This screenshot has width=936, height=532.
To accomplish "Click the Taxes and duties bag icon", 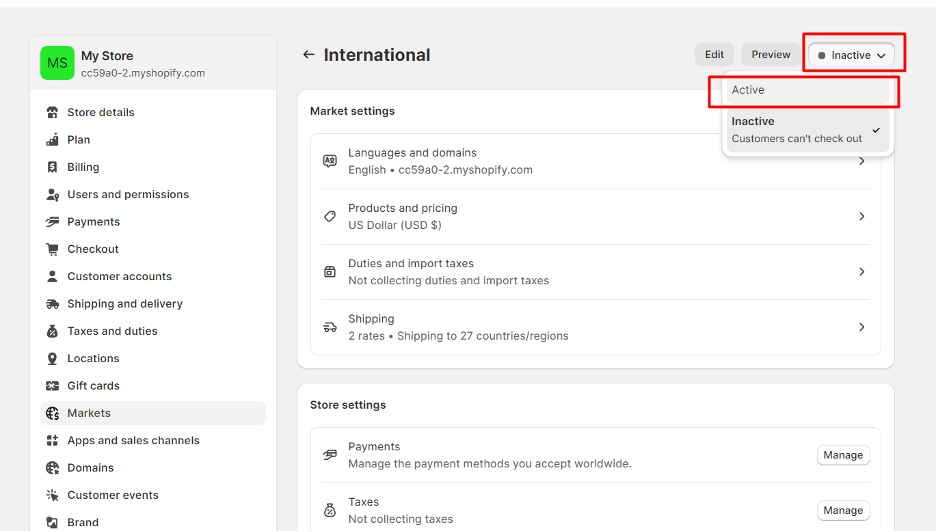I will click(53, 331).
